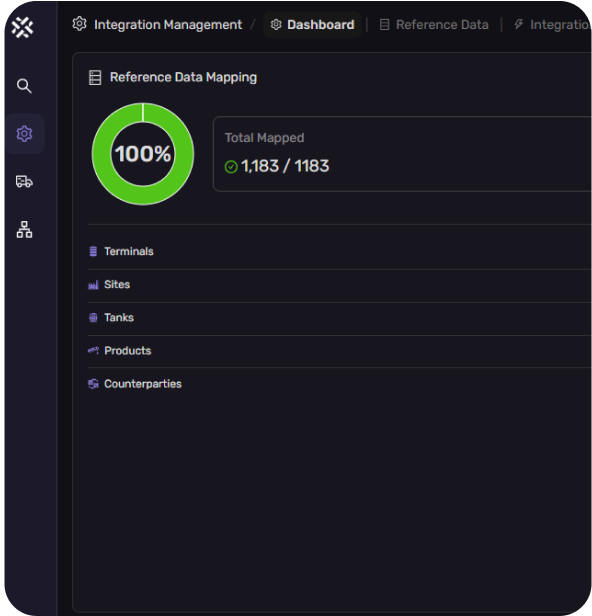Screen dimensions: 592x616
Task: Click the app logo in sidebar
Action: point(22,28)
